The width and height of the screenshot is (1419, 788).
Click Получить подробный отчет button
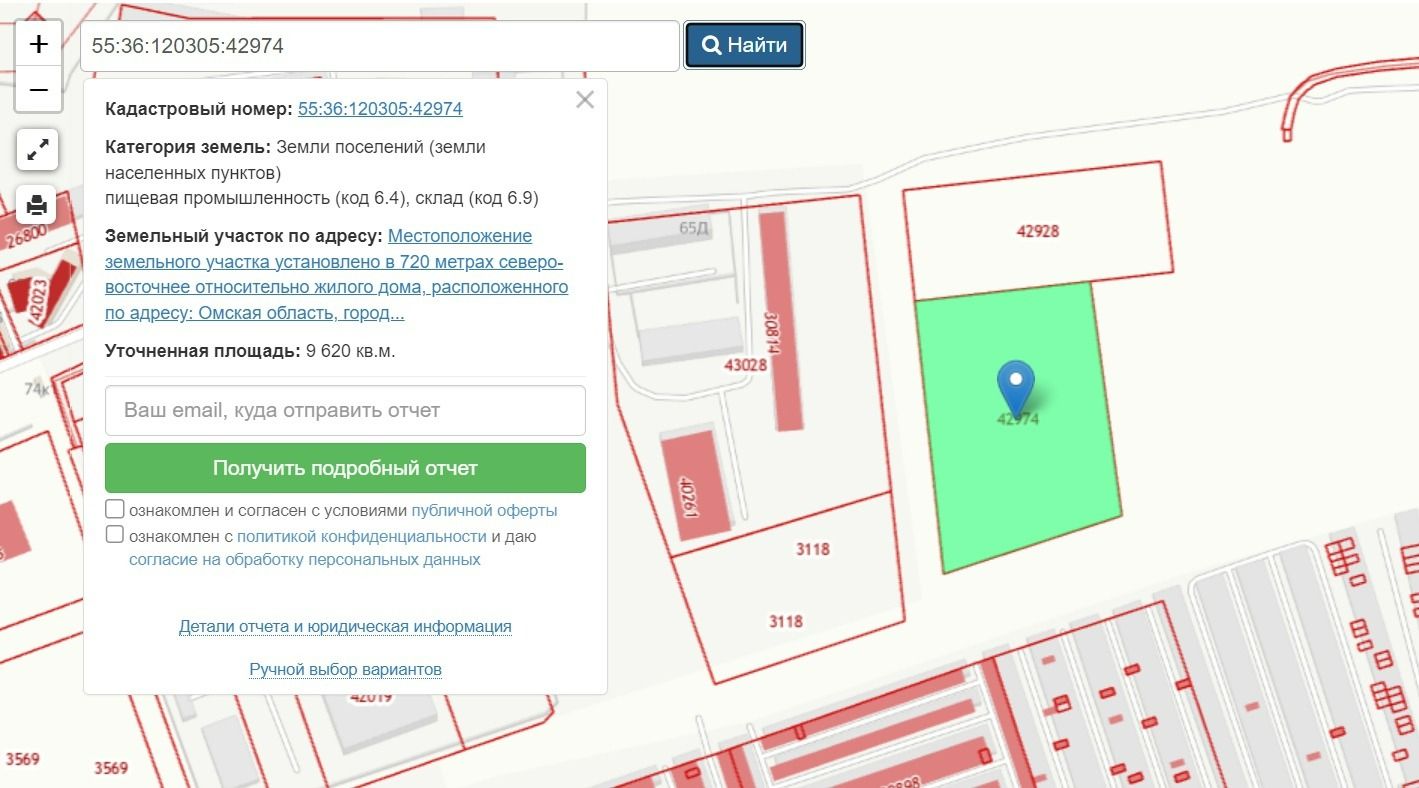(345, 468)
